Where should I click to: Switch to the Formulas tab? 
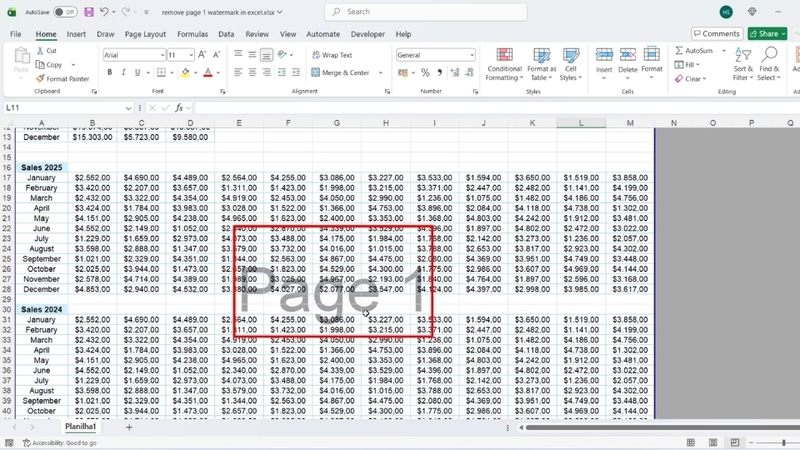pyautogui.click(x=192, y=34)
